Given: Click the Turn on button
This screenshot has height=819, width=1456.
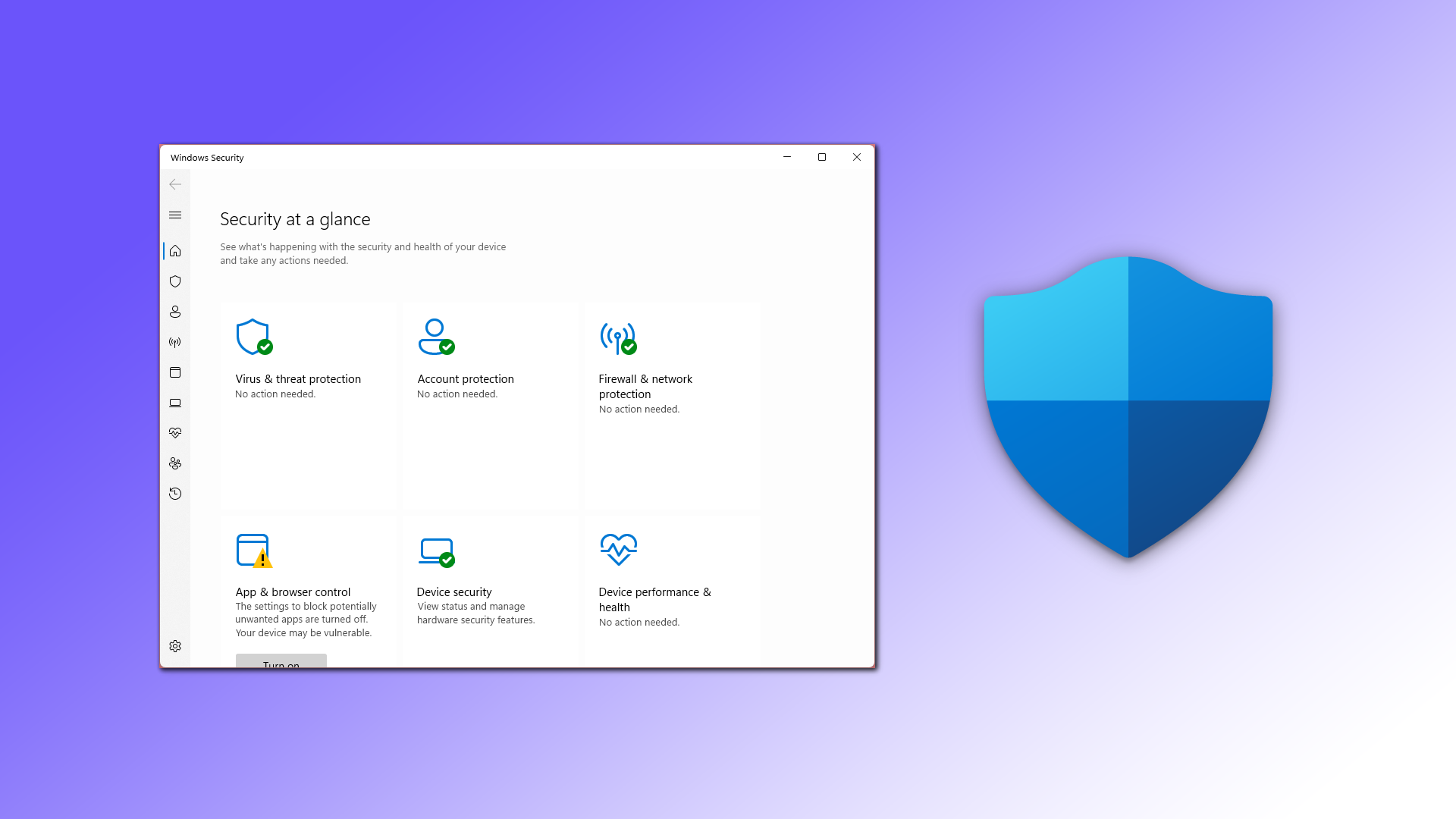Looking at the screenshot, I should pyautogui.click(x=281, y=661).
